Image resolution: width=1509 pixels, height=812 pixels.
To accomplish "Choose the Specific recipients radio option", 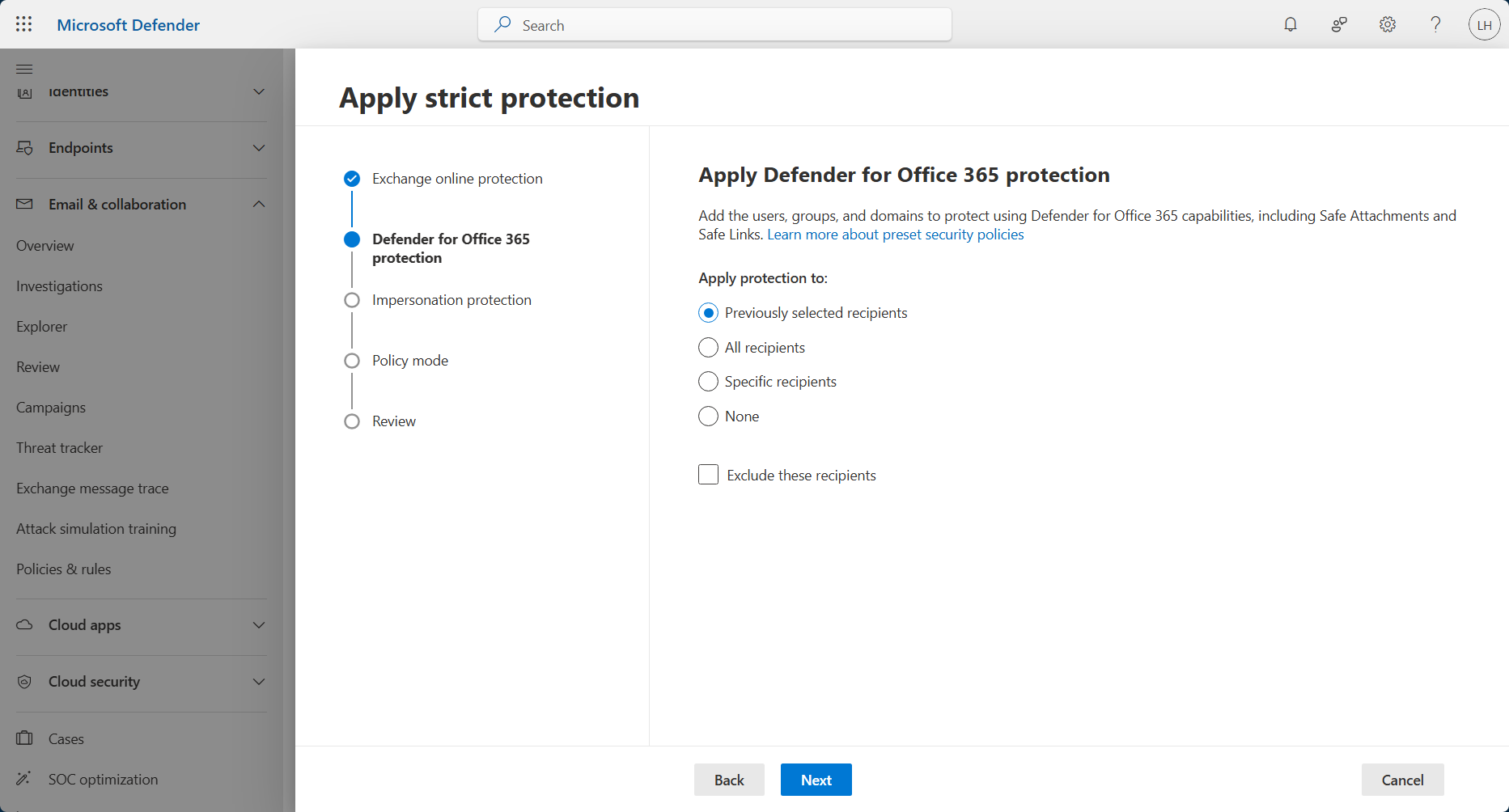I will pyautogui.click(x=708, y=382).
